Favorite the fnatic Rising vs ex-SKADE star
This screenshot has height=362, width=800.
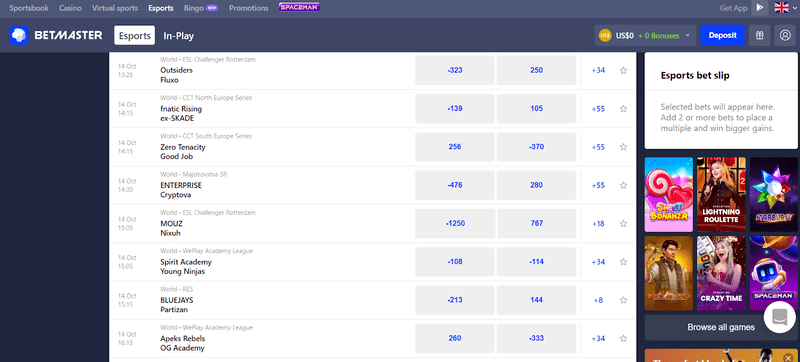pos(623,109)
